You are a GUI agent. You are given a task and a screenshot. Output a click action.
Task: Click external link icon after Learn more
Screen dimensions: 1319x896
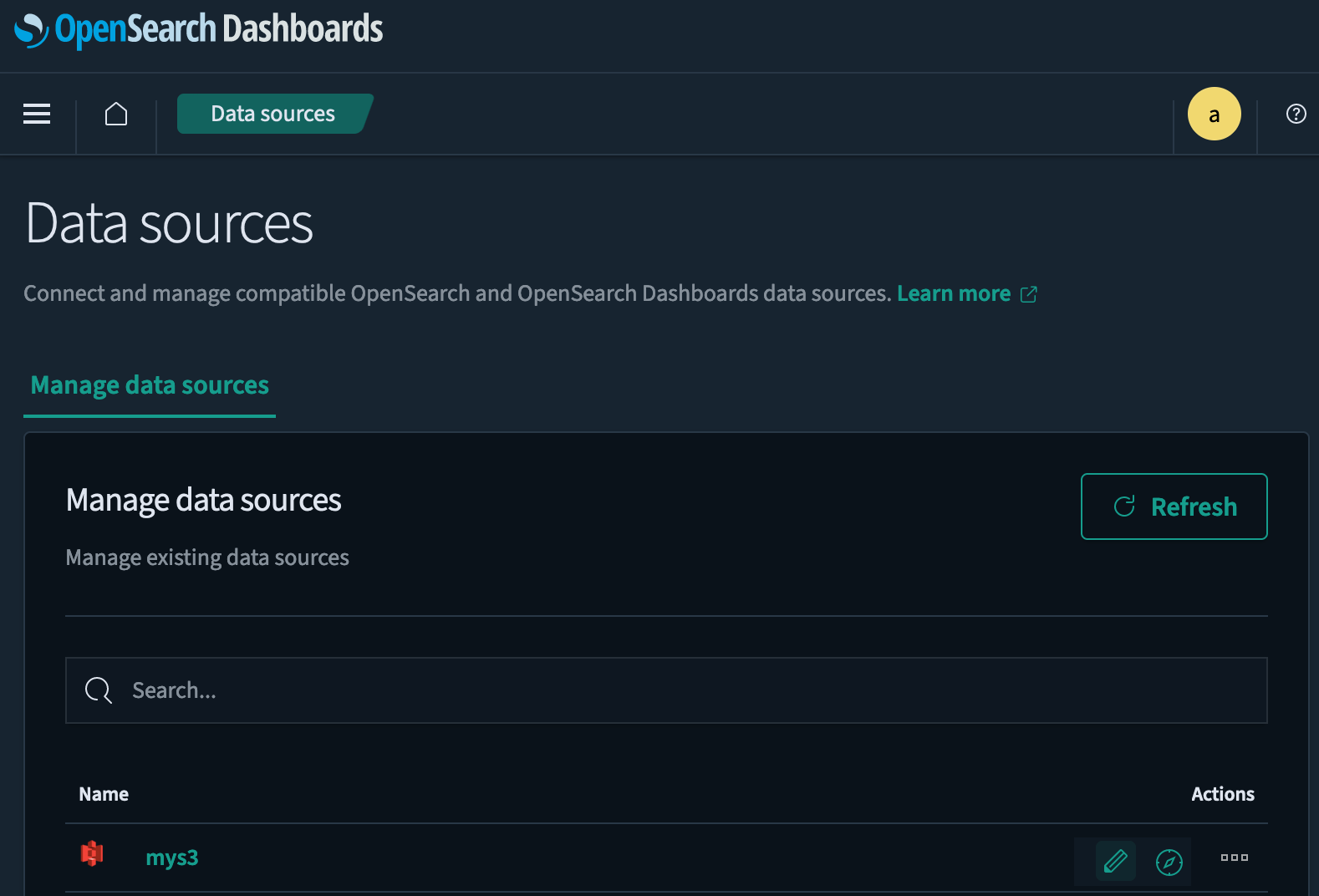pyautogui.click(x=1029, y=294)
